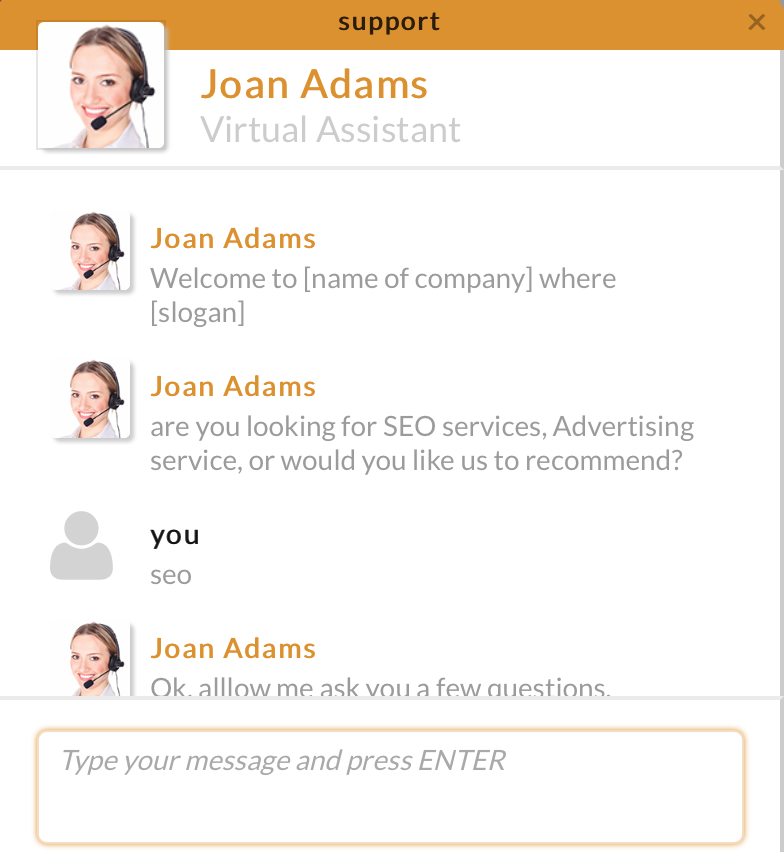Click the "Ok, allow me ask you" message
The width and height of the screenshot is (784, 852).
[x=380, y=687]
